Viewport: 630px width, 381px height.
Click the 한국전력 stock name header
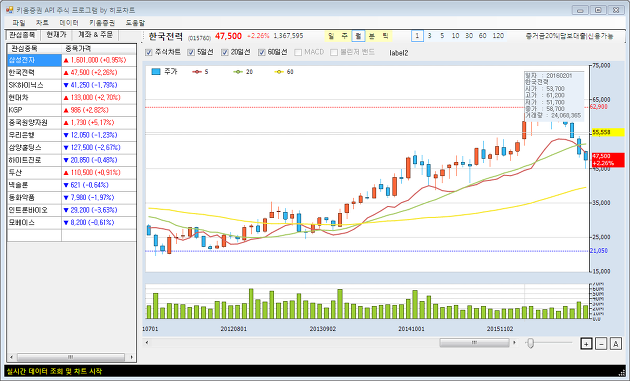click(x=166, y=37)
